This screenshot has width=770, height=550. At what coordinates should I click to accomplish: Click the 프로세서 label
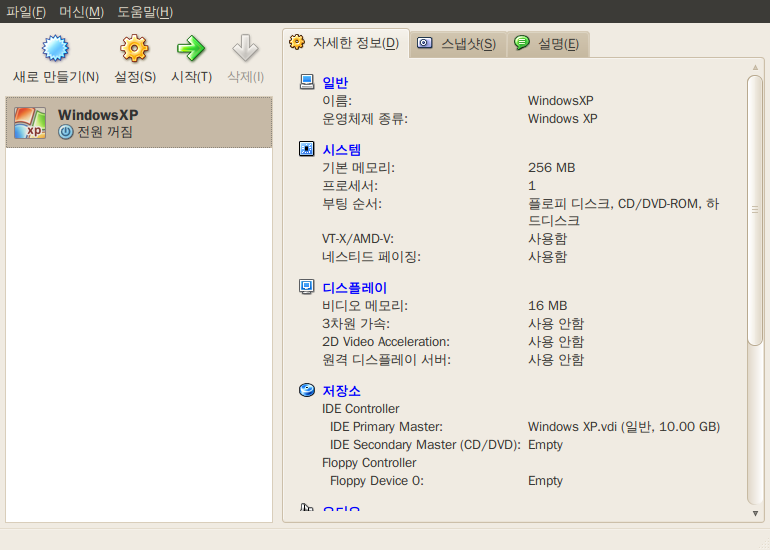coord(350,186)
